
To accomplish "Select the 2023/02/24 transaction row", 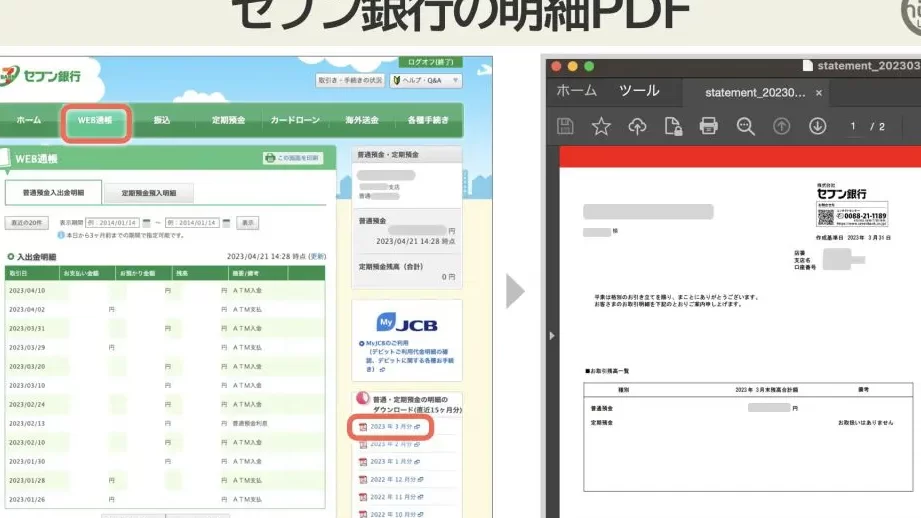I will (165, 405).
